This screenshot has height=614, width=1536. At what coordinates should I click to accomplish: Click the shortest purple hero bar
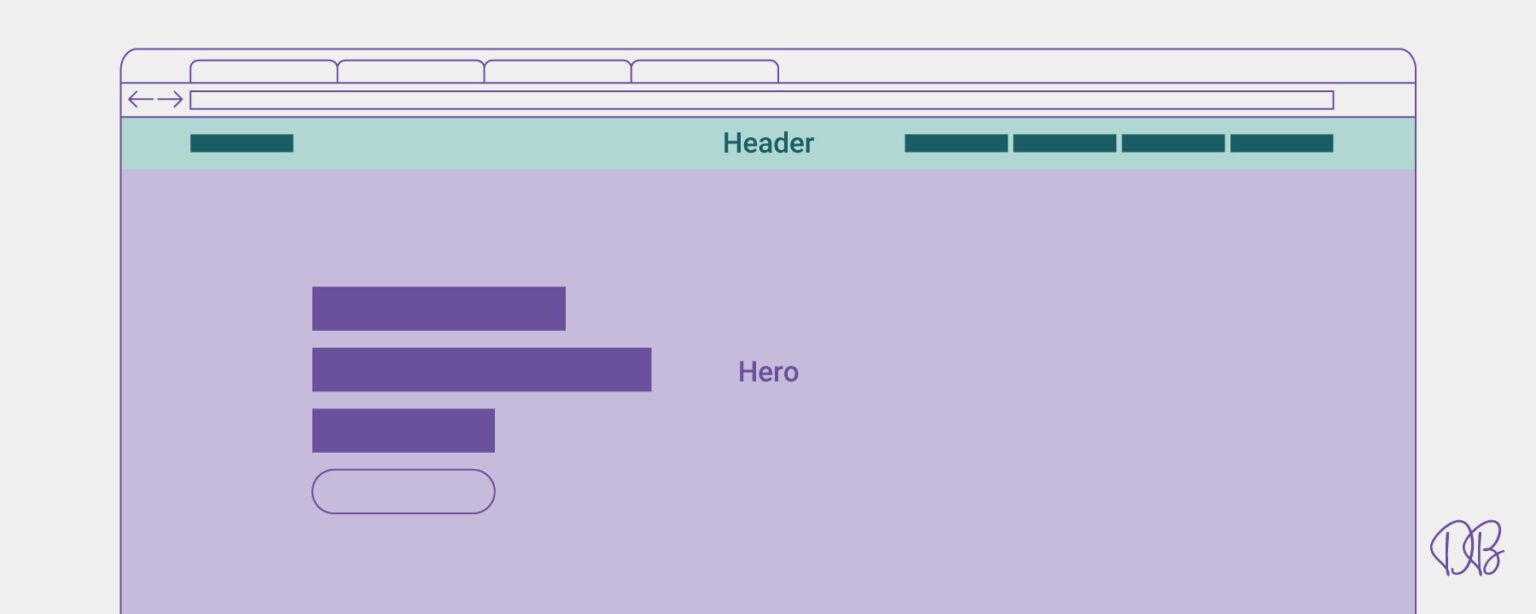(403, 430)
